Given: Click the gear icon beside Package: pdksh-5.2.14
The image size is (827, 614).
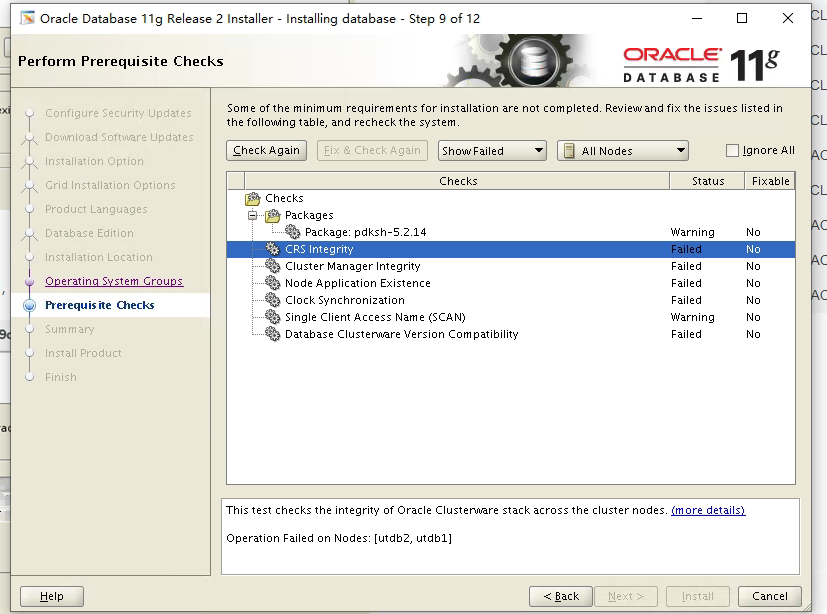Looking at the screenshot, I should click(x=293, y=232).
